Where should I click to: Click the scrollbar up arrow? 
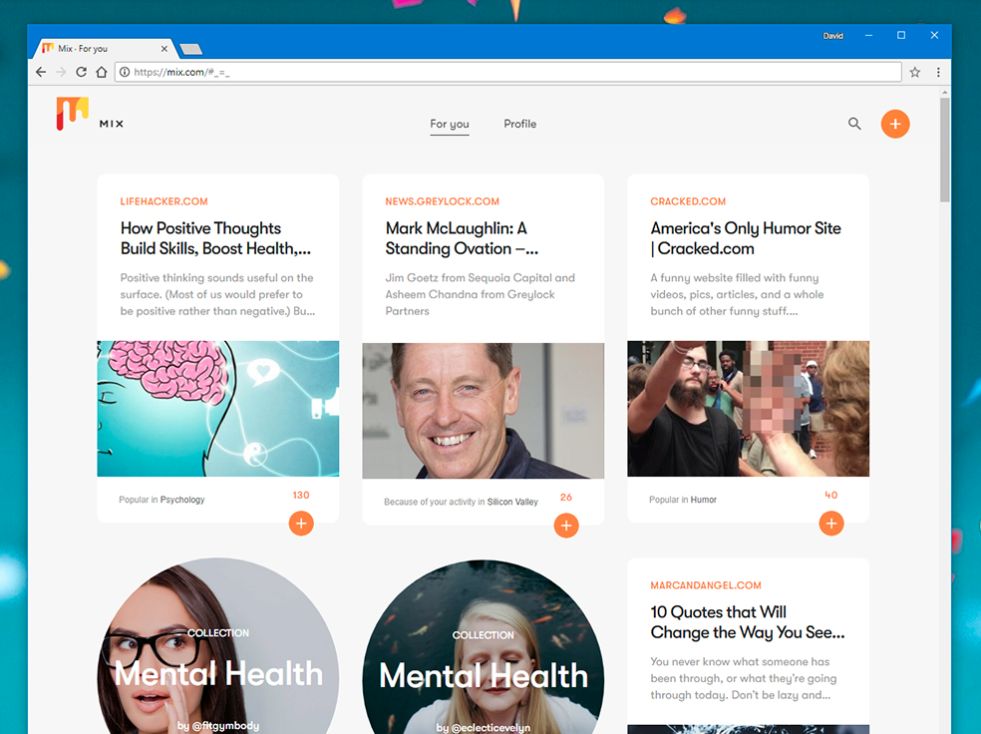tap(945, 93)
